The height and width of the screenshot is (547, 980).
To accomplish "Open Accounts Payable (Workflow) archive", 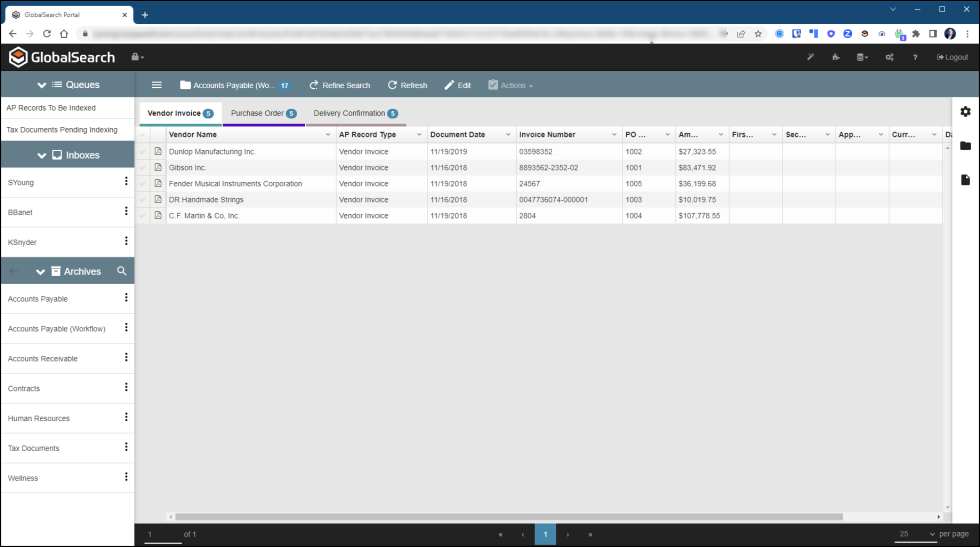I will point(57,329).
